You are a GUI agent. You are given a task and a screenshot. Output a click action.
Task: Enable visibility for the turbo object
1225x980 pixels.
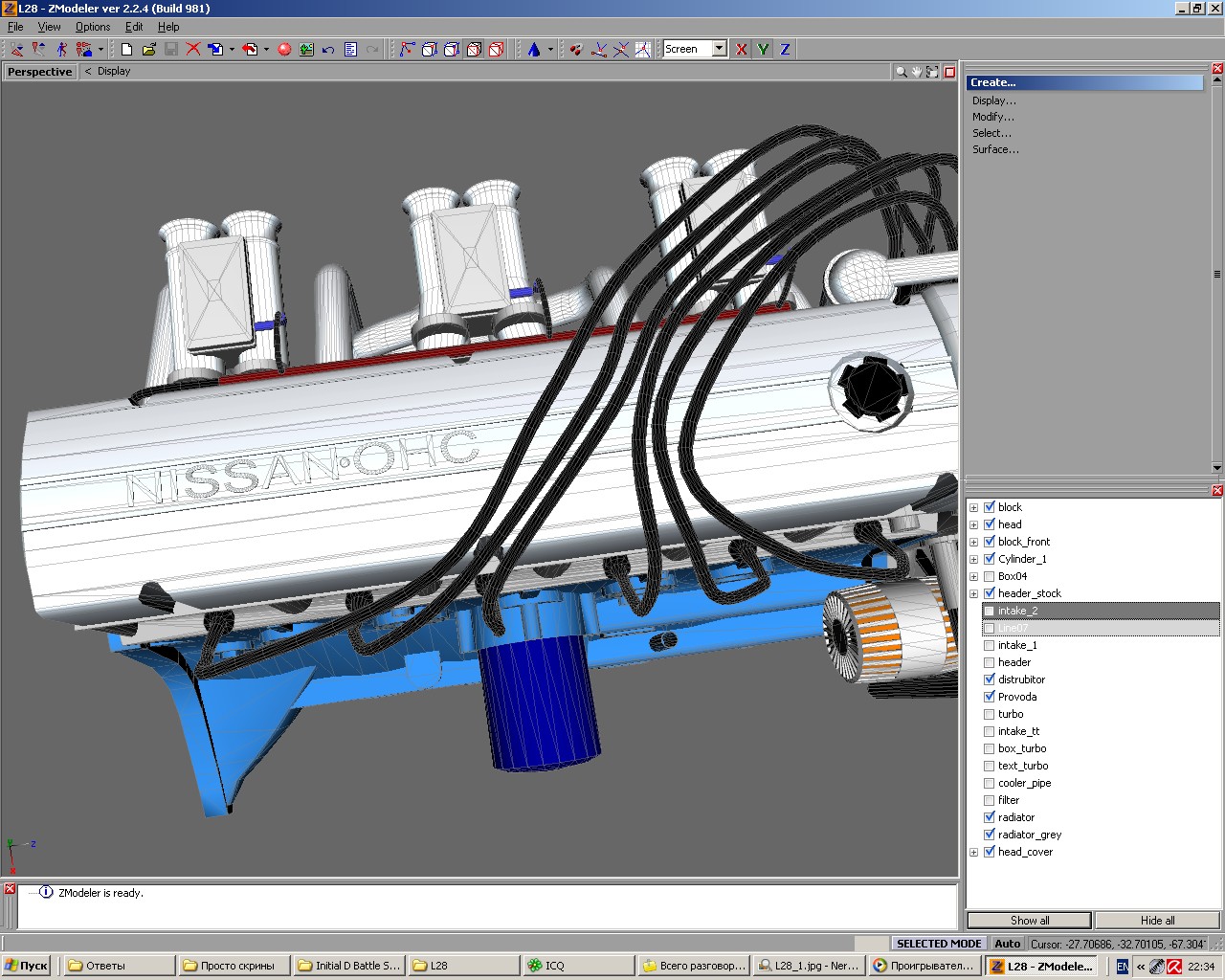coord(990,714)
